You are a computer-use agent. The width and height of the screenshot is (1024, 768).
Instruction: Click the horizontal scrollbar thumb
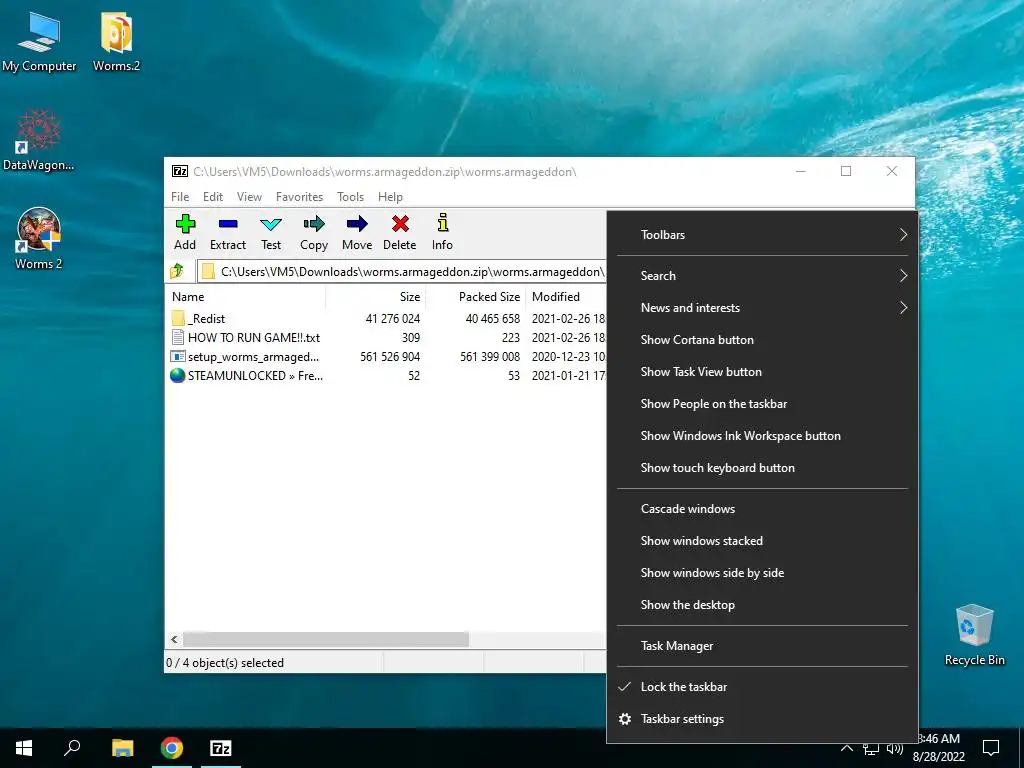tap(325, 639)
